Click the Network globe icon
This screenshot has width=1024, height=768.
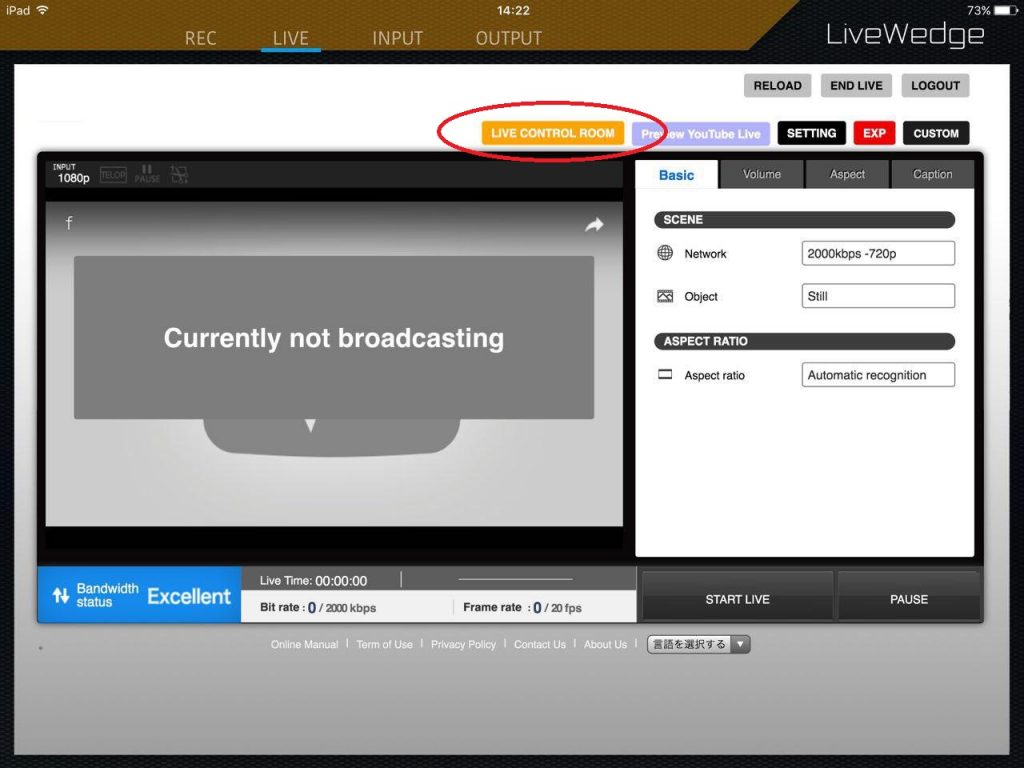point(665,253)
